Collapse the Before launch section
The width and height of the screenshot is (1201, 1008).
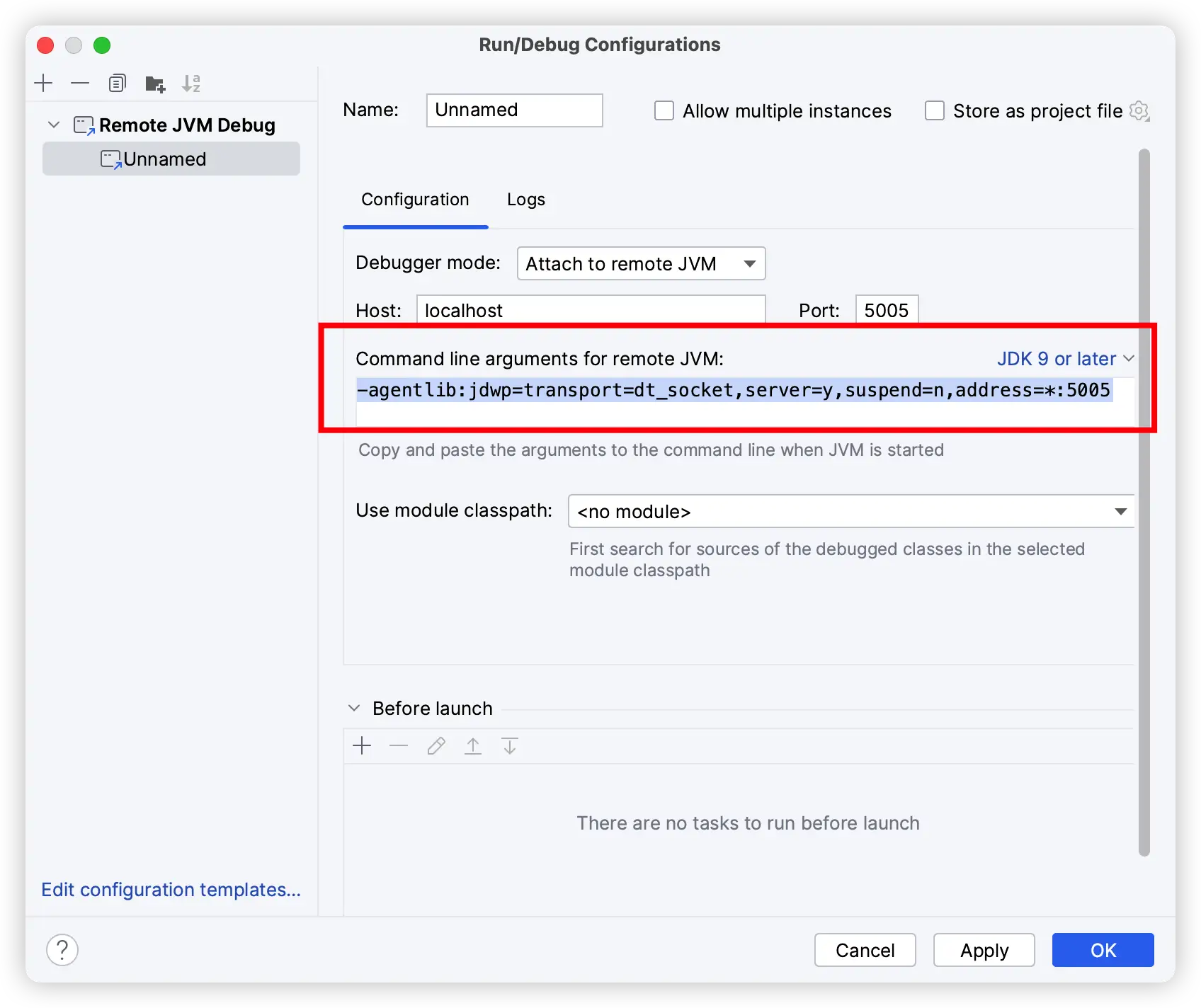coord(355,709)
